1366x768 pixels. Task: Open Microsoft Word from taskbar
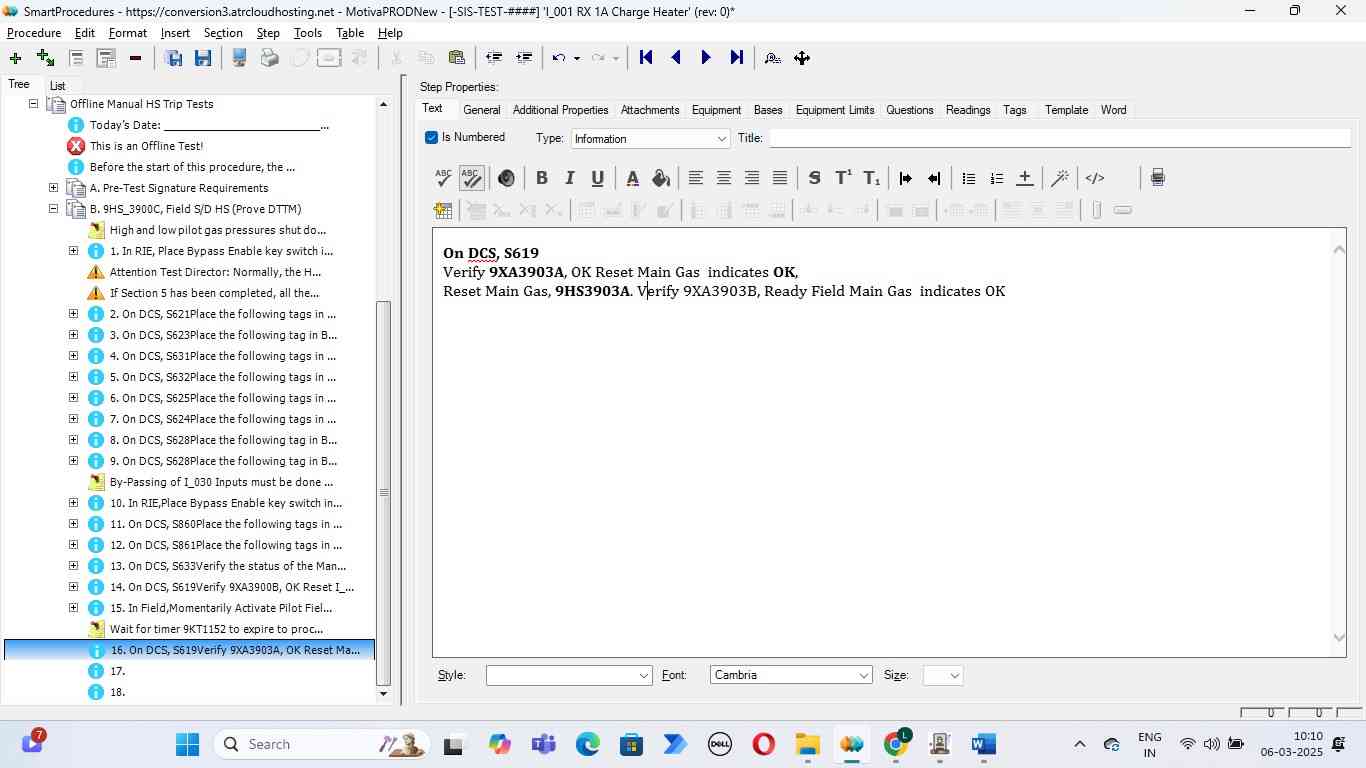983,744
